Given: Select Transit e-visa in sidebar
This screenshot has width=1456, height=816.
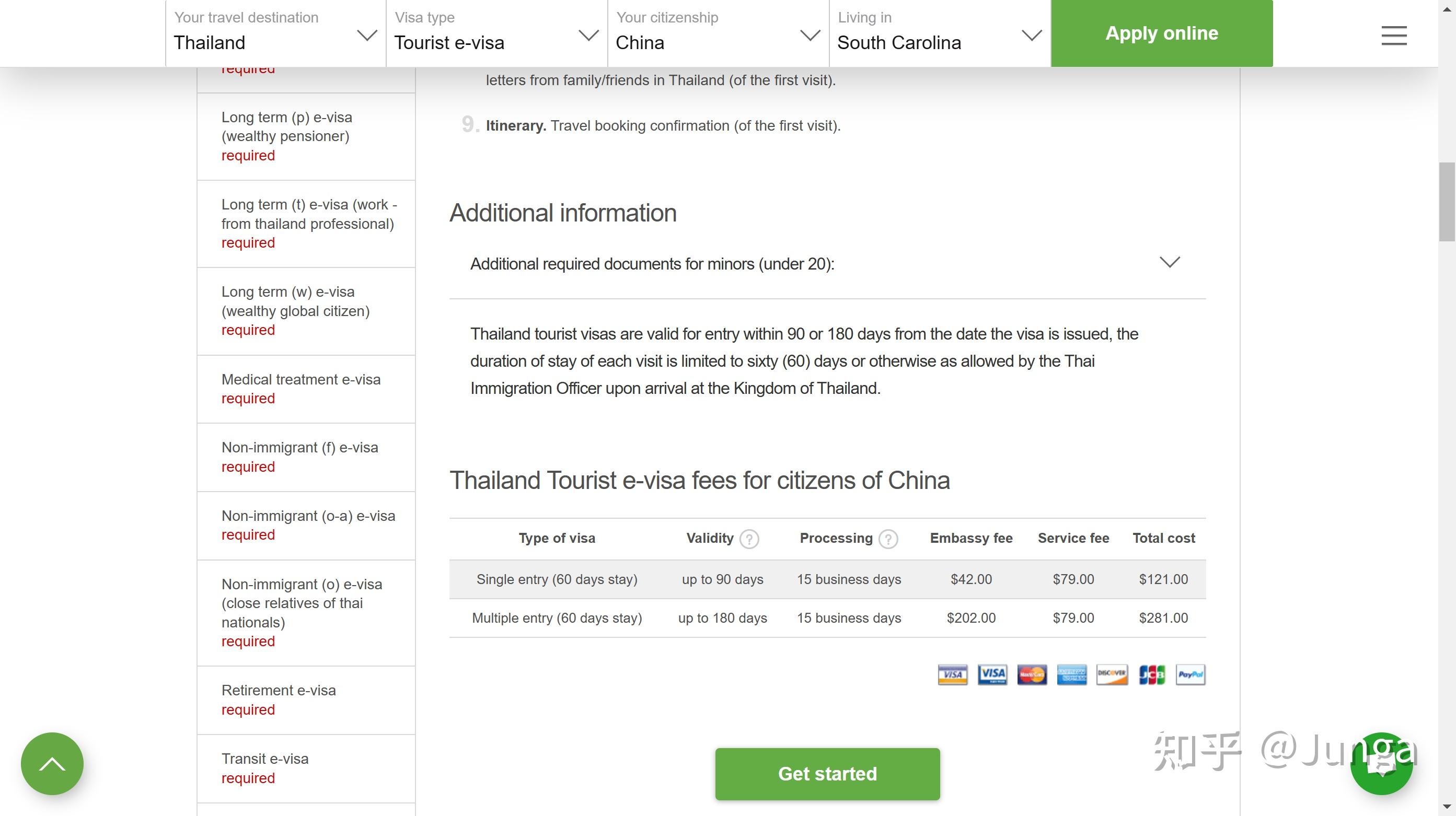Looking at the screenshot, I should click(306, 768).
